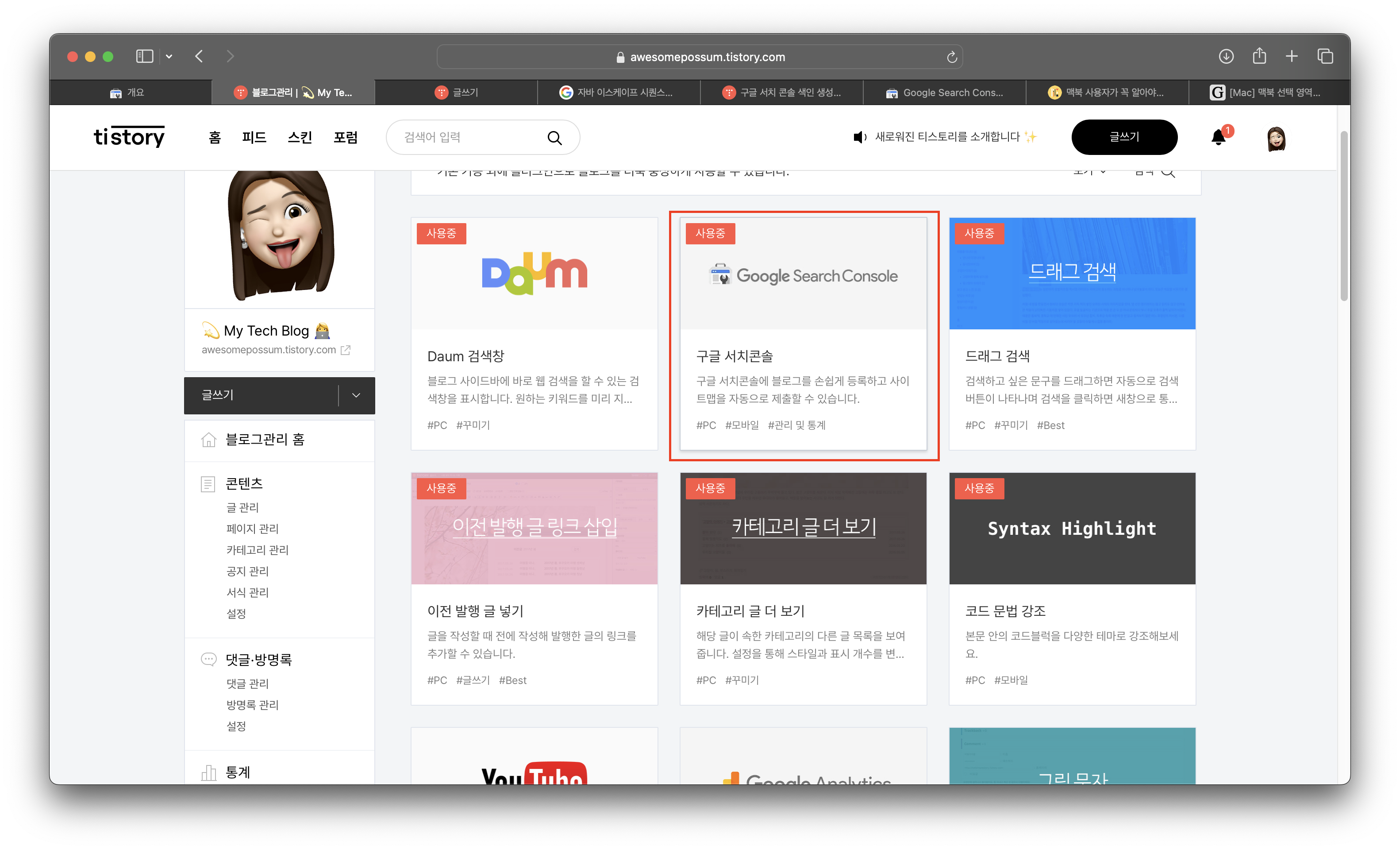
Task: Open the 이전 발행 글 링크 삽입 plugin card
Action: [x=534, y=589]
